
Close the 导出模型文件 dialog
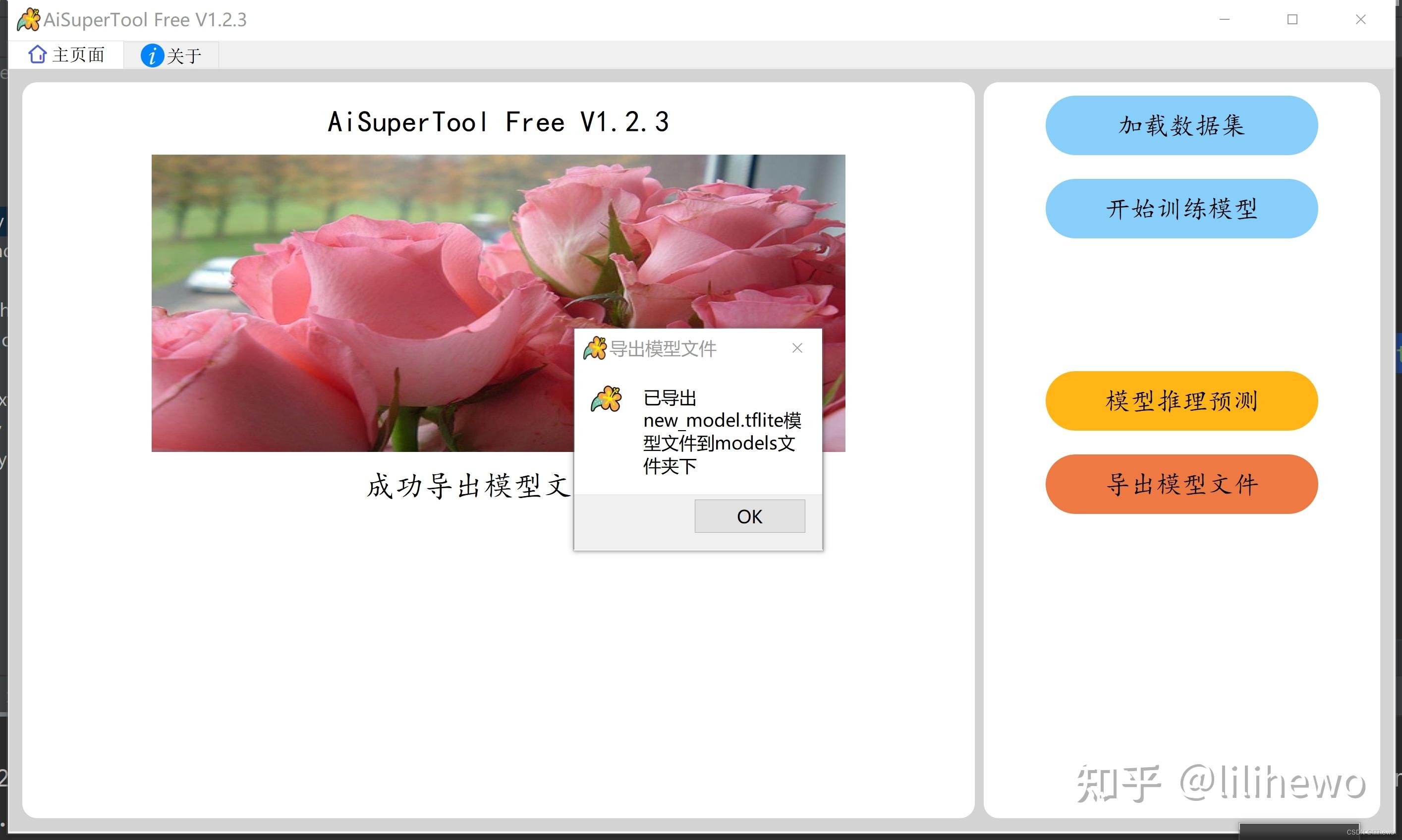pyautogui.click(x=797, y=348)
